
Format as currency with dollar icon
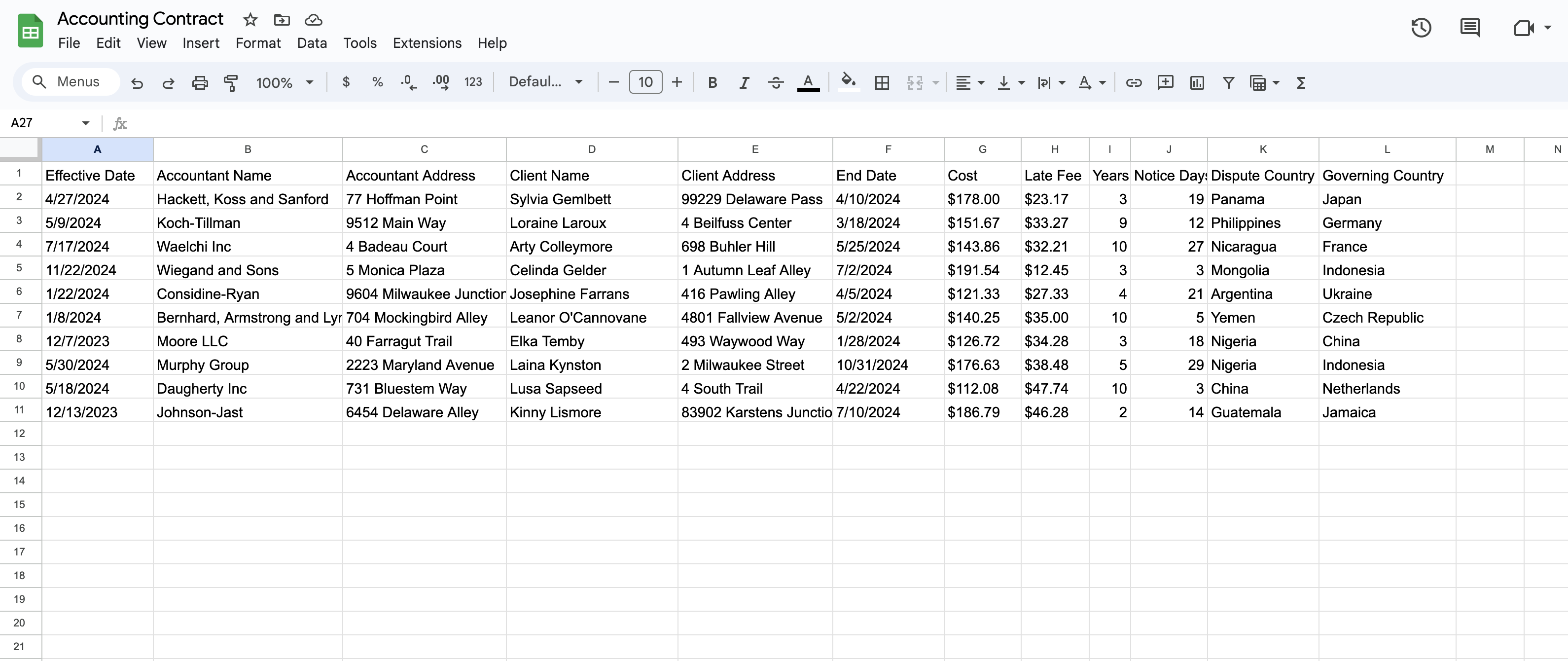tap(346, 81)
